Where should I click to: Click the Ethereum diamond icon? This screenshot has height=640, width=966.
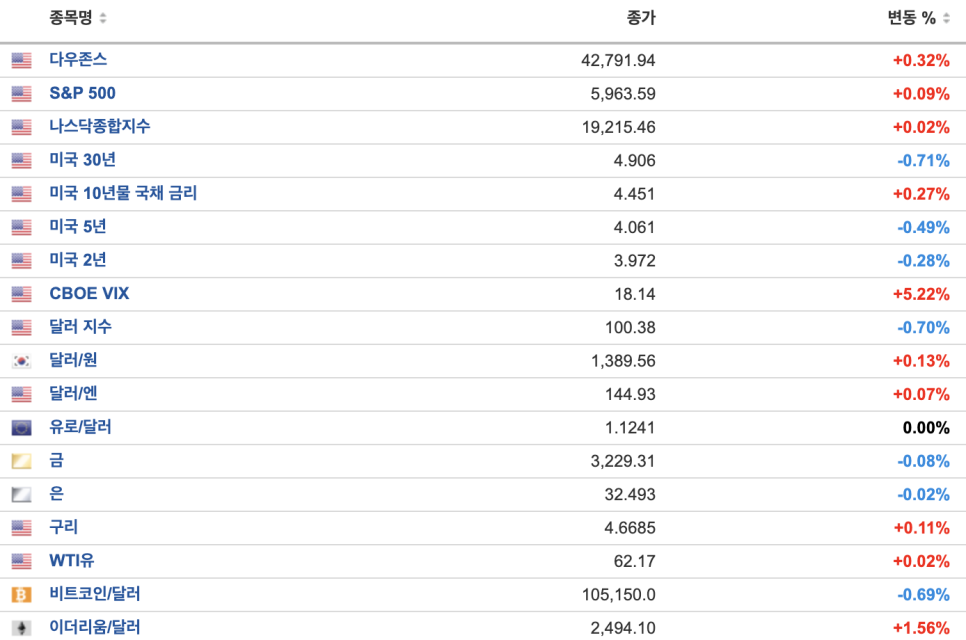click(22, 627)
